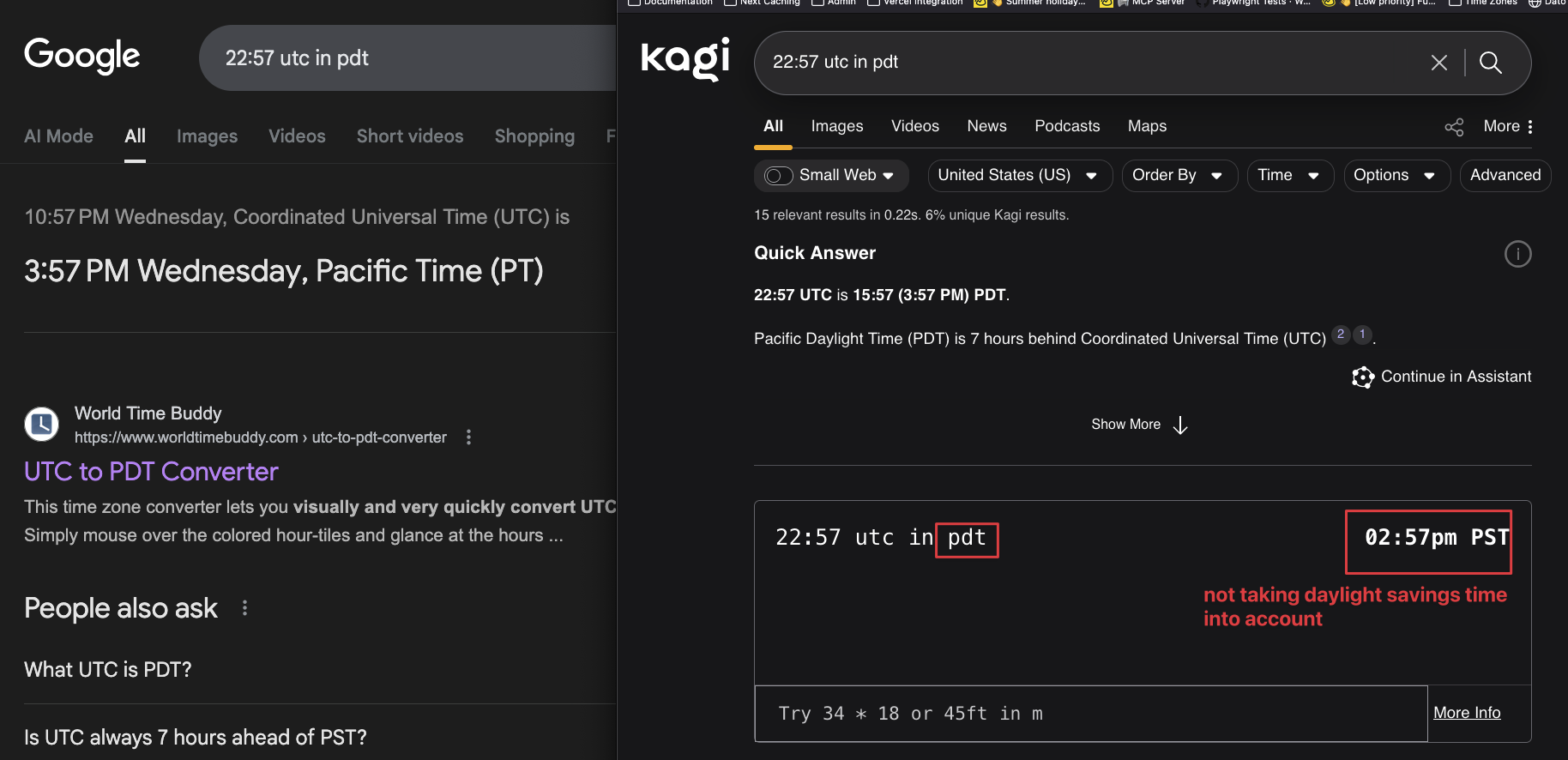Viewport: 1568px width, 760px height.
Task: Toggle the Small Web switch
Action: (779, 176)
